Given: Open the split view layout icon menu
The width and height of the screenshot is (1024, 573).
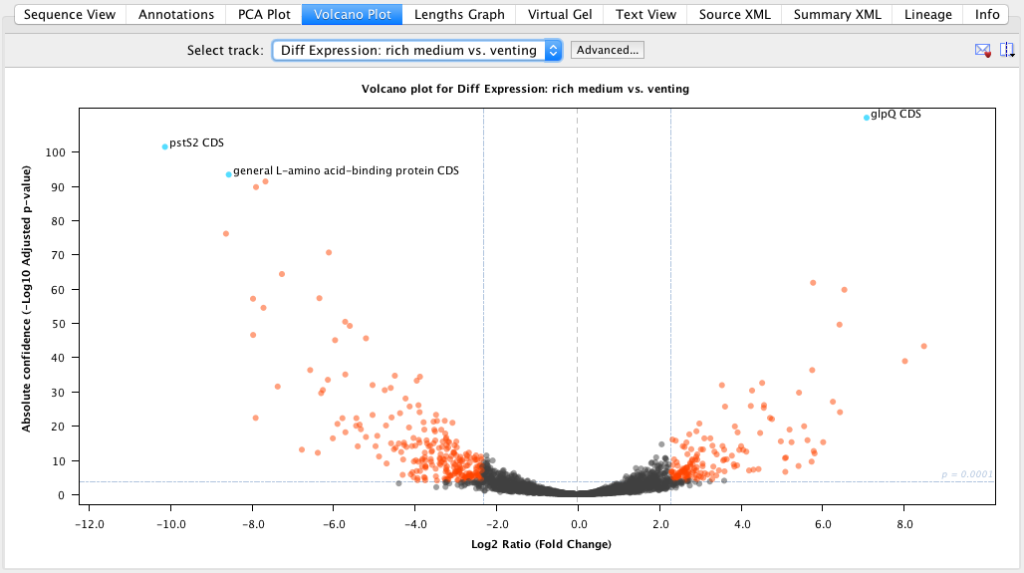Looking at the screenshot, I should tap(1007, 50).
